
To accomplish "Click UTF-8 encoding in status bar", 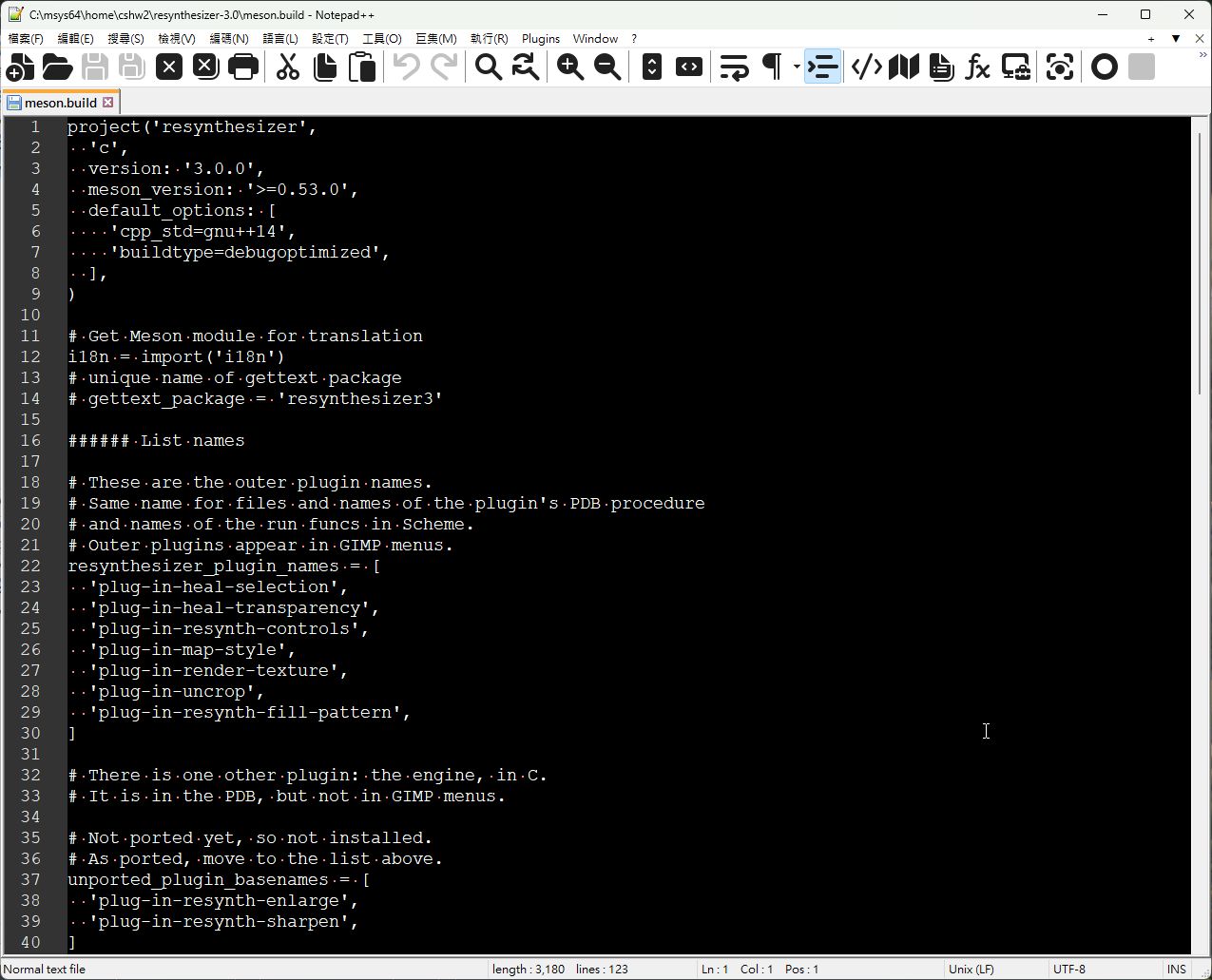I will (x=1069, y=970).
